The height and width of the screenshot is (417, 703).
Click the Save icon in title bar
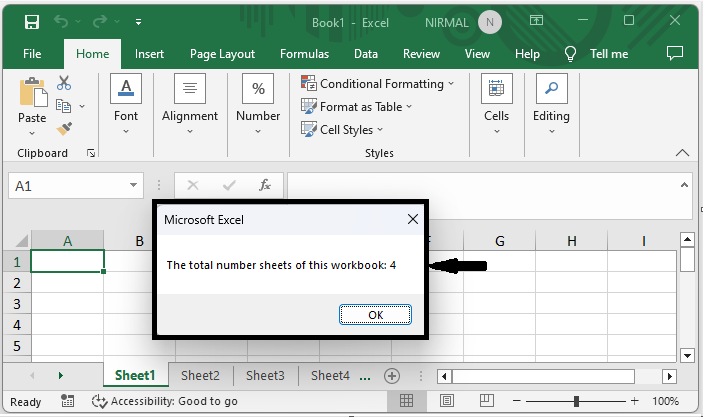coord(31,21)
